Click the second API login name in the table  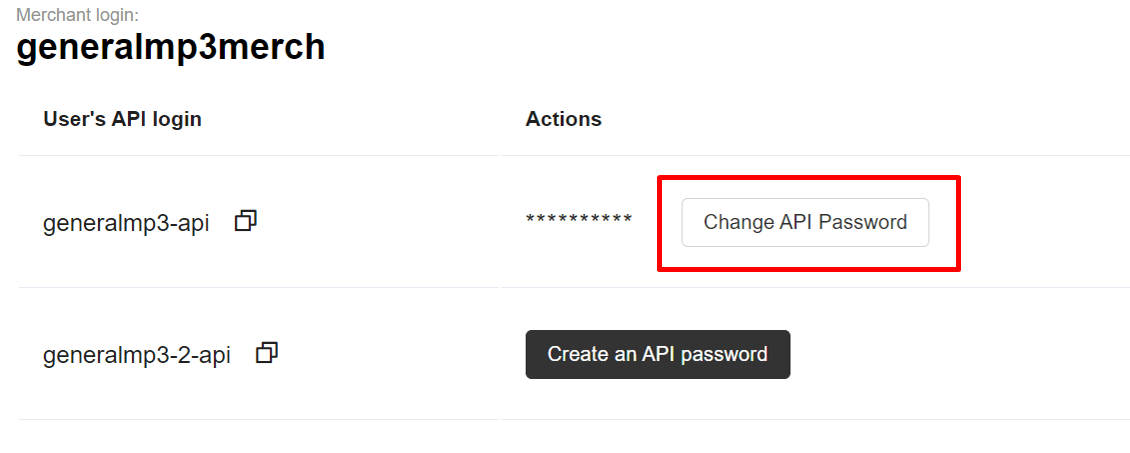click(136, 355)
